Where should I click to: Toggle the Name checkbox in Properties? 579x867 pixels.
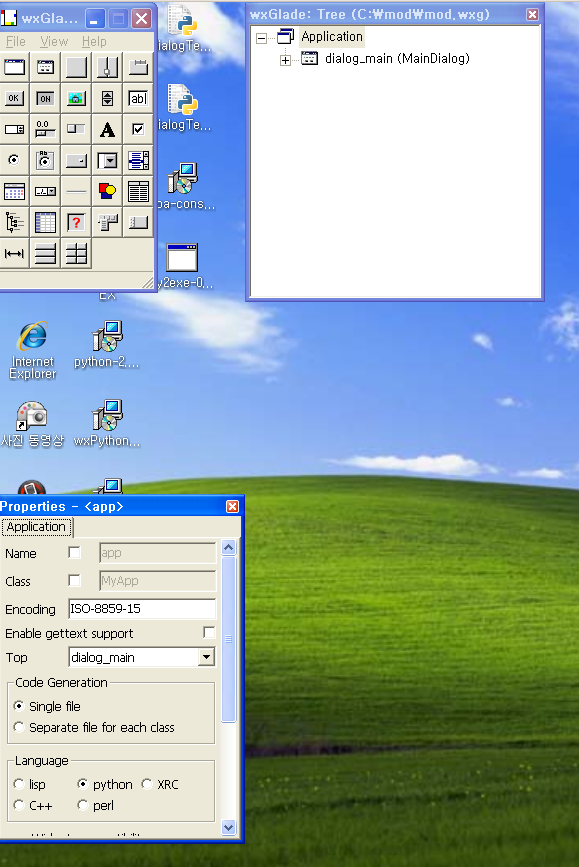click(74, 552)
